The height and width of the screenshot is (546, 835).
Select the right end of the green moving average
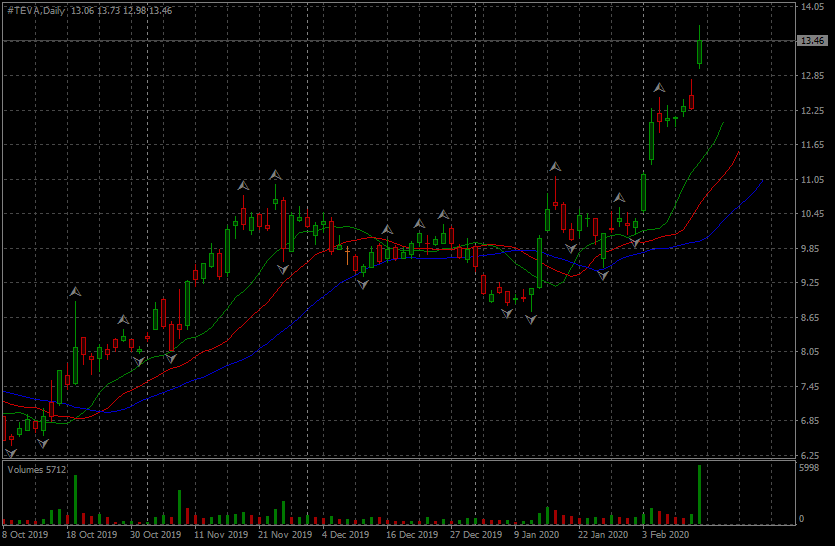pos(723,122)
